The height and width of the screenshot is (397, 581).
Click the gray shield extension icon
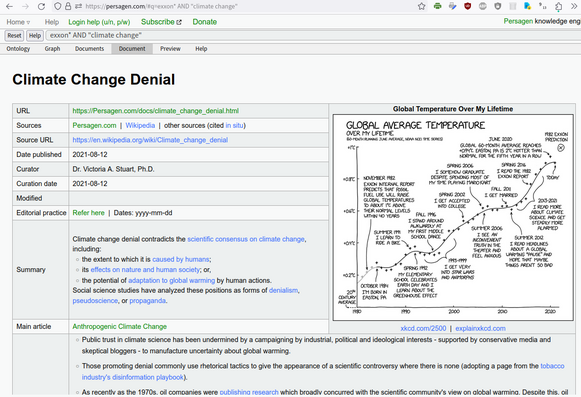click(x=498, y=6)
